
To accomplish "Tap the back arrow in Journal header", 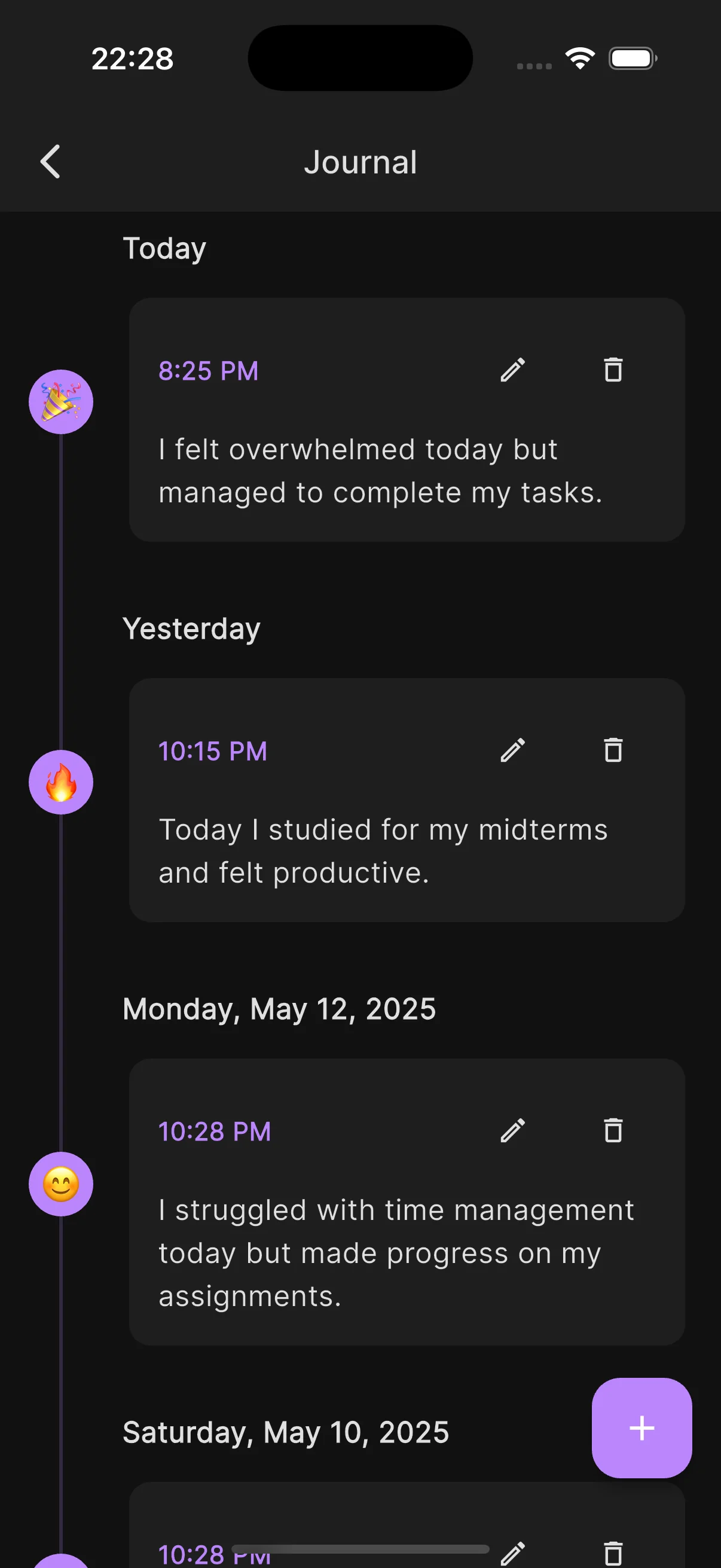I will [50, 162].
